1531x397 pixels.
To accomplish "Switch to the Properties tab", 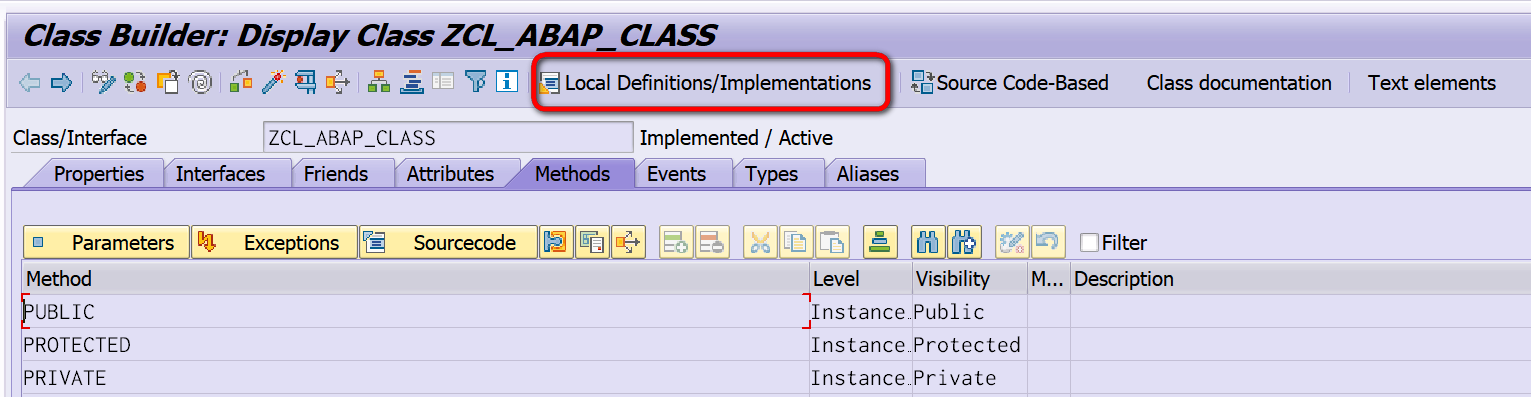I will [x=98, y=173].
